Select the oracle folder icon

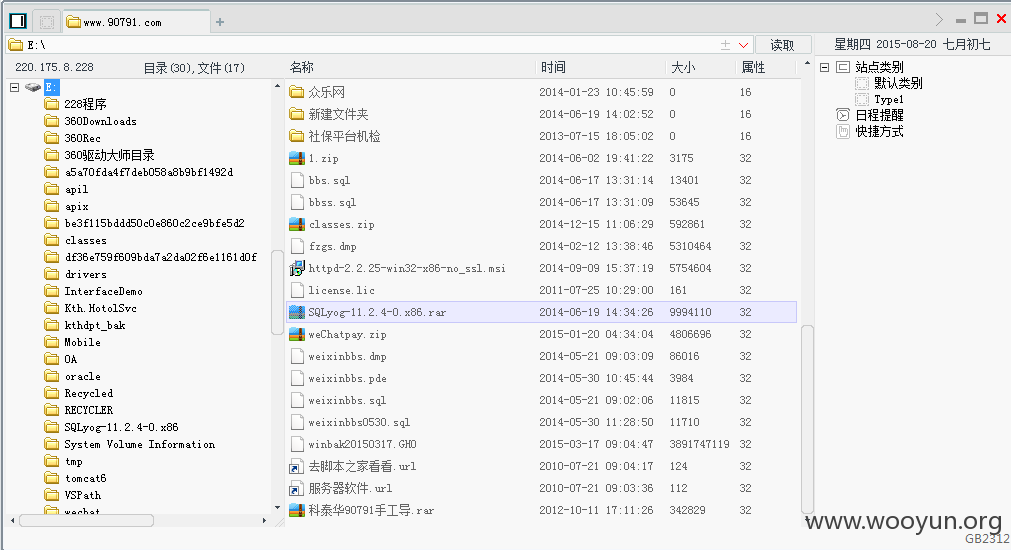(x=52, y=376)
